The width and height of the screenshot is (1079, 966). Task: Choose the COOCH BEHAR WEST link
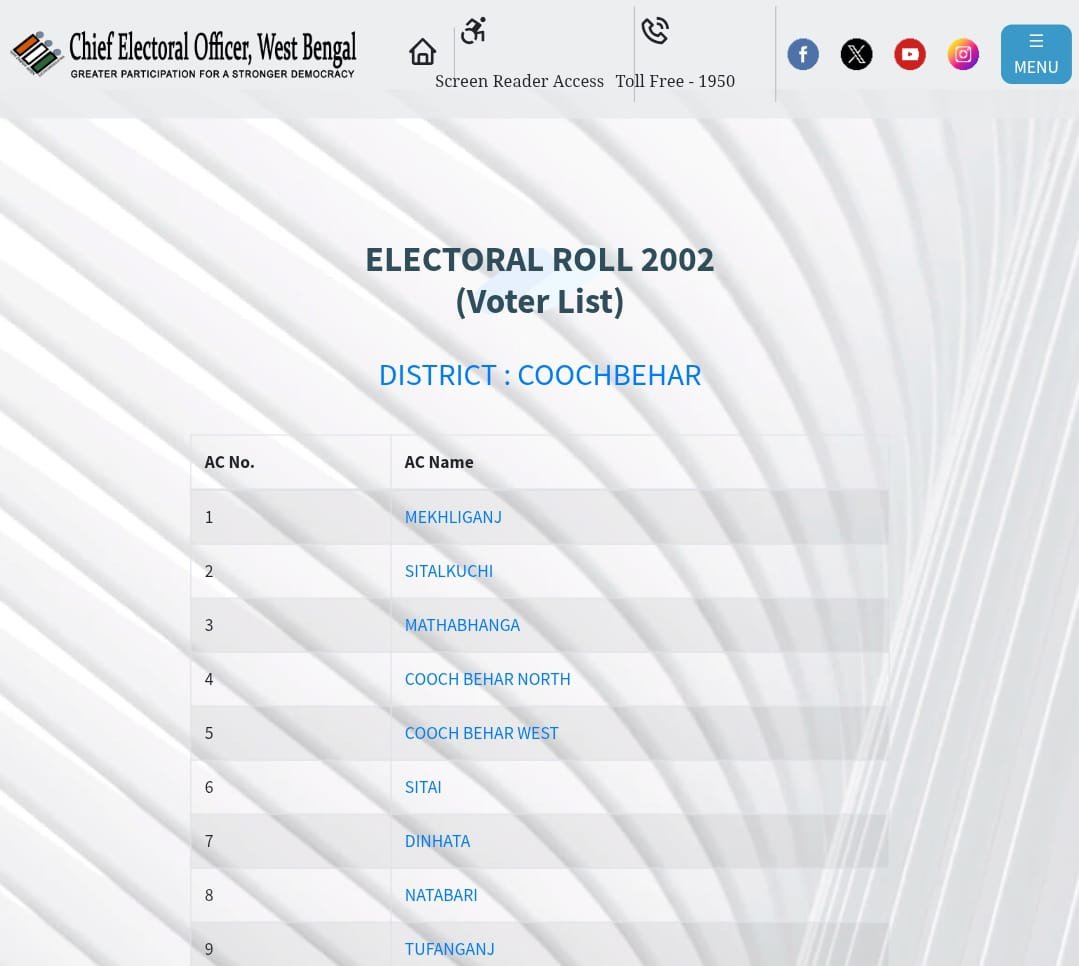pyautogui.click(x=481, y=733)
